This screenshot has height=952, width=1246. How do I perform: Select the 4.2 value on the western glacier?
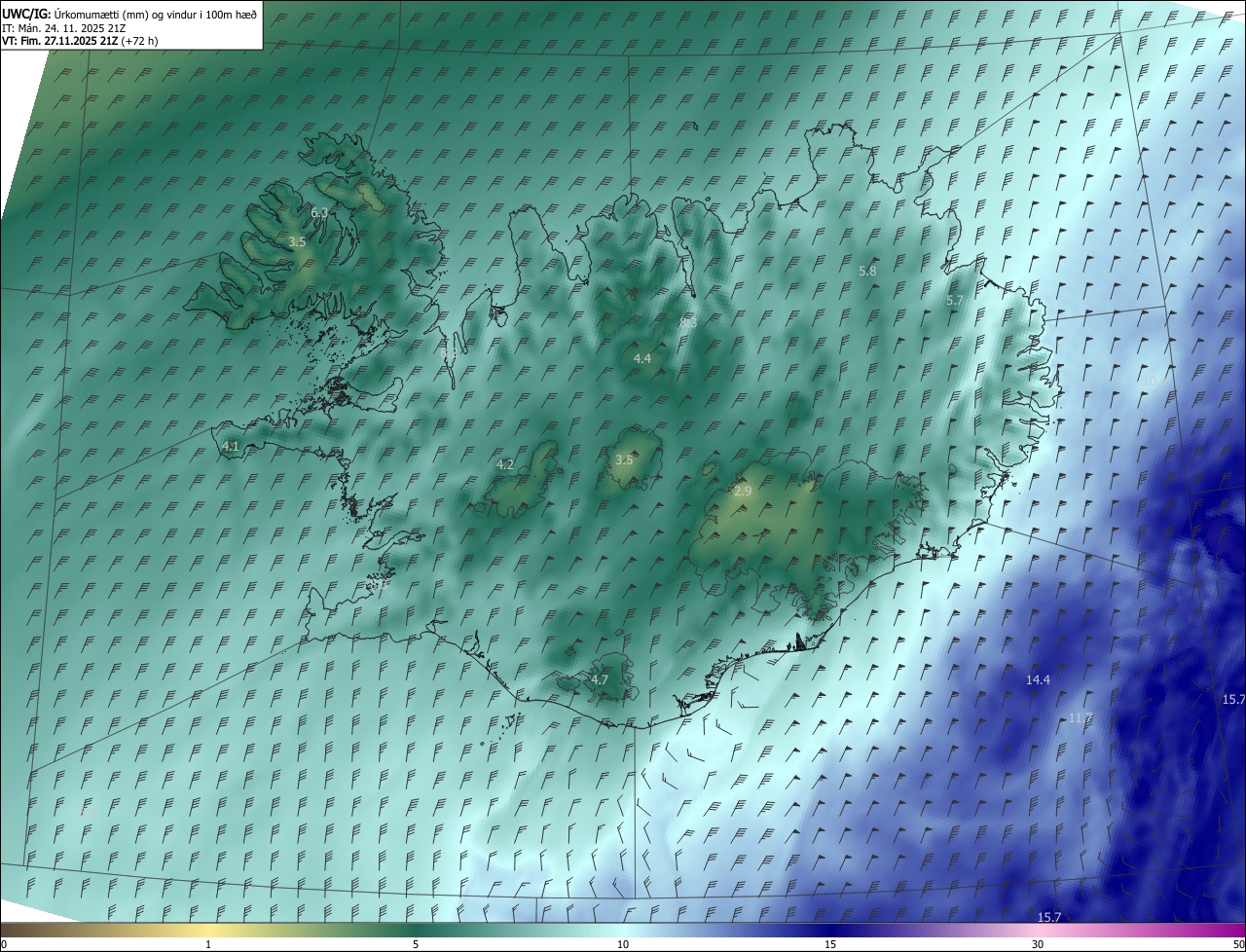pyautogui.click(x=505, y=464)
